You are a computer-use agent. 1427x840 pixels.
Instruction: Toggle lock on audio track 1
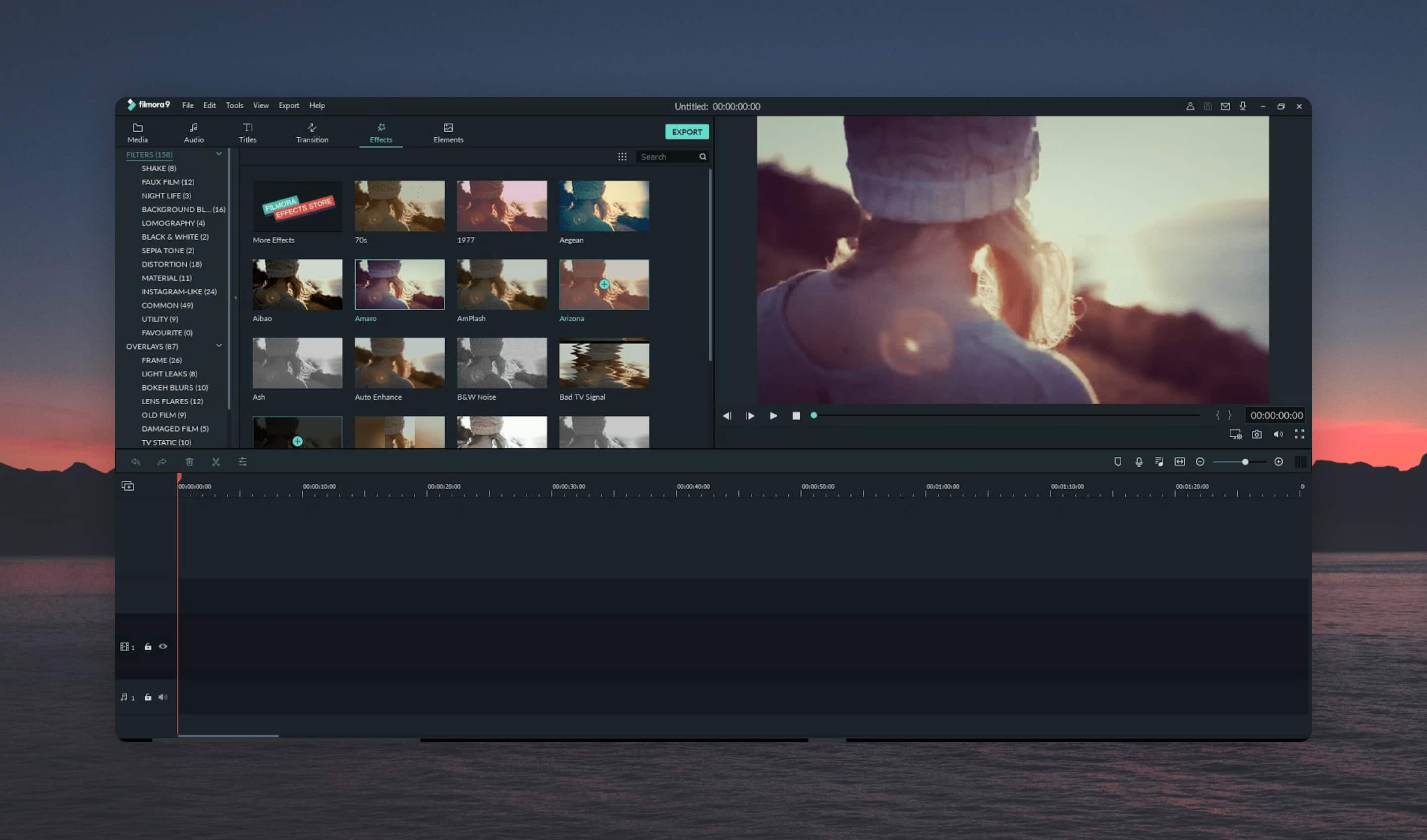(148, 697)
